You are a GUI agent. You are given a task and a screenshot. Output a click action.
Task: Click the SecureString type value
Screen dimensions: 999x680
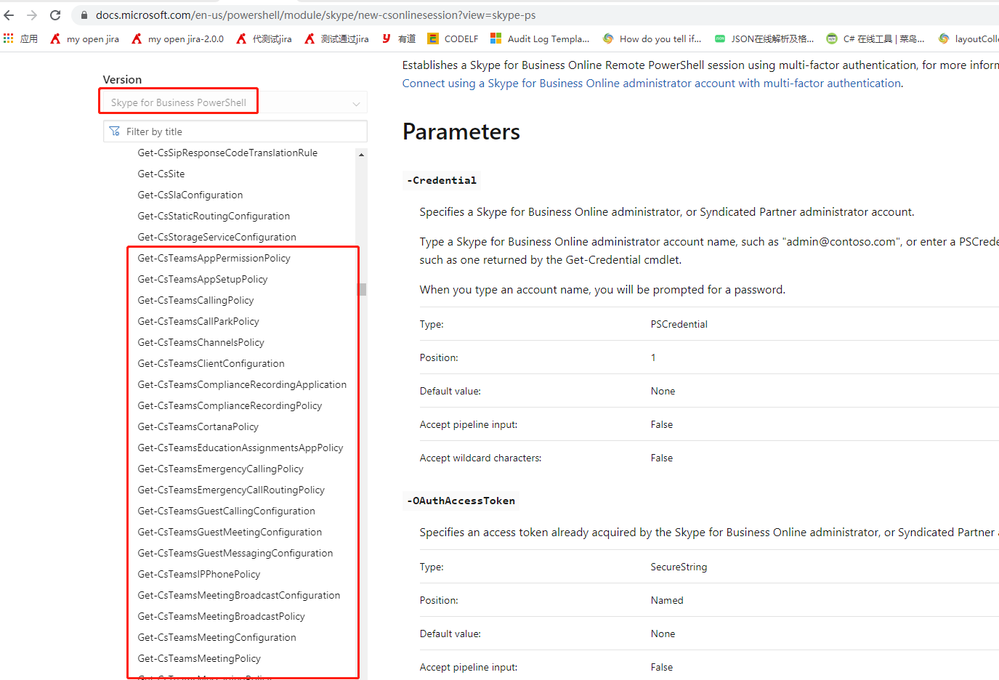[679, 567]
